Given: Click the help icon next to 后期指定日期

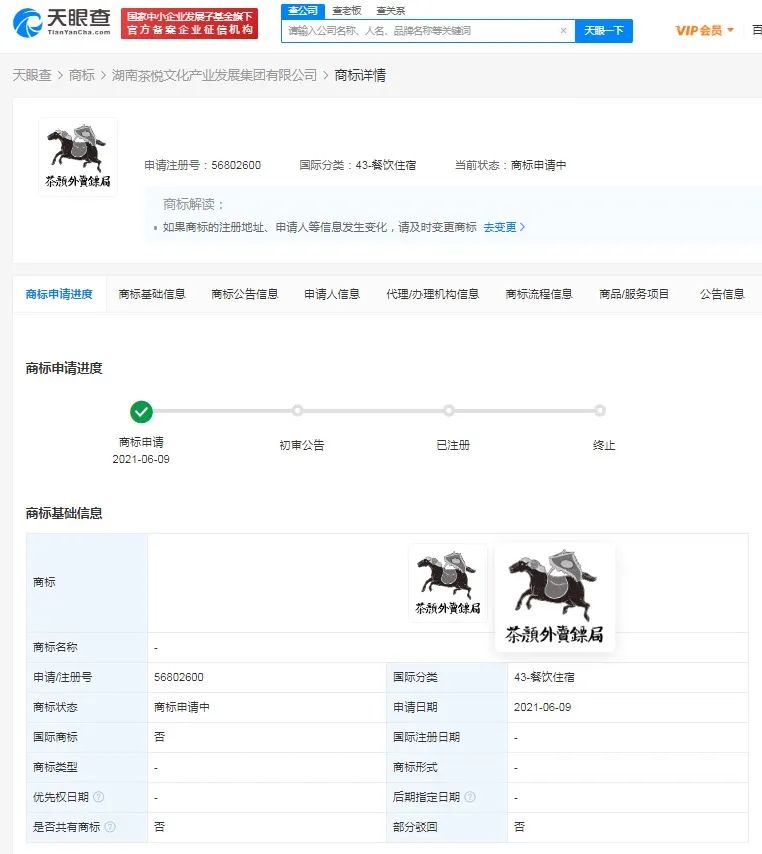Looking at the screenshot, I should 470,797.
